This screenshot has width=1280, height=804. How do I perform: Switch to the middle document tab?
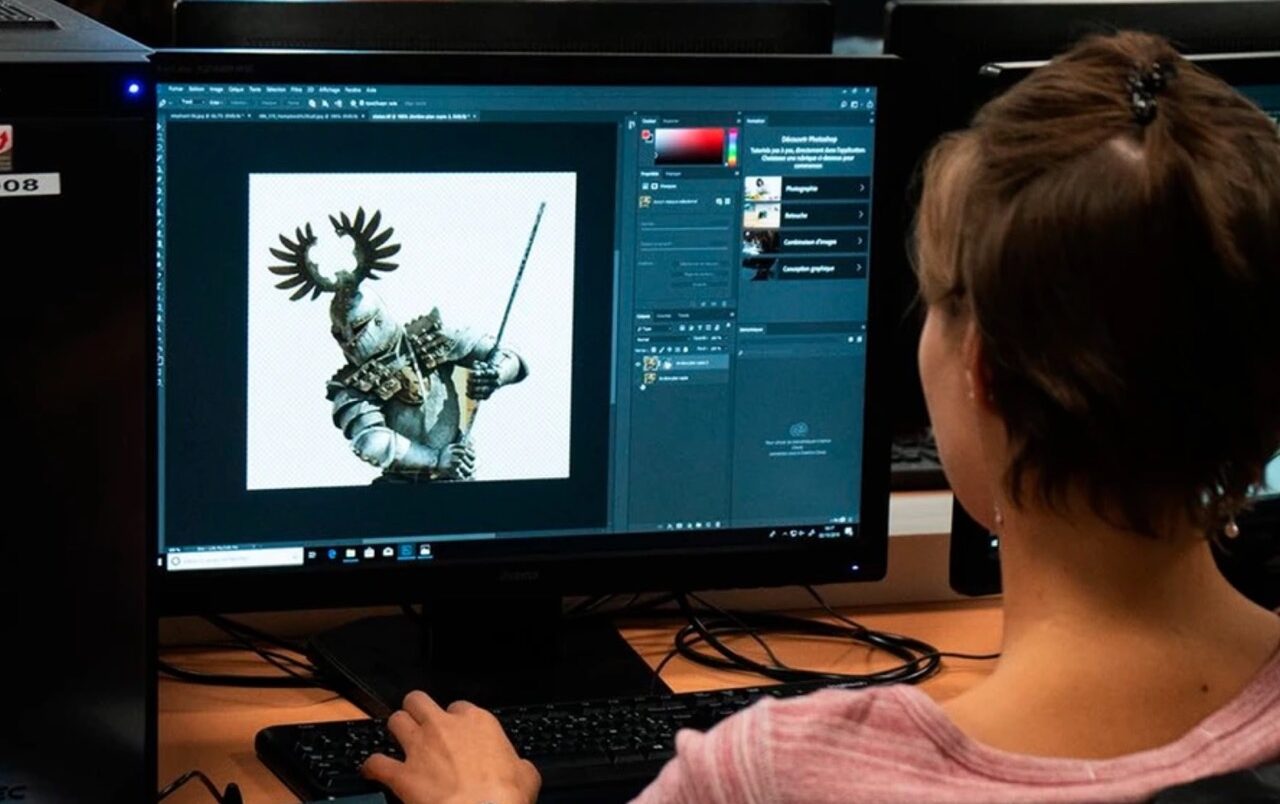tap(311, 116)
